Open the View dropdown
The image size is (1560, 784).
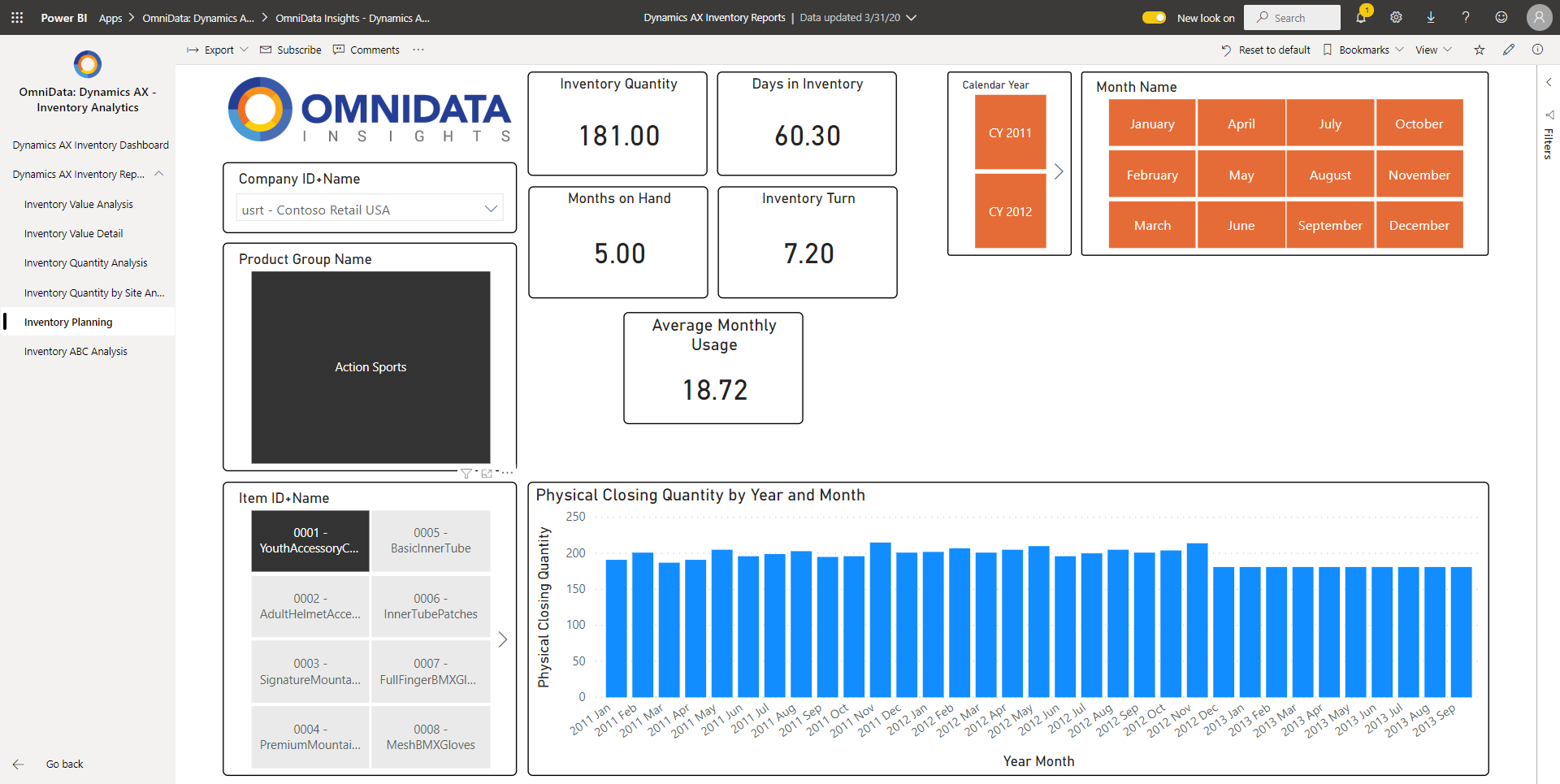pyautogui.click(x=1433, y=50)
